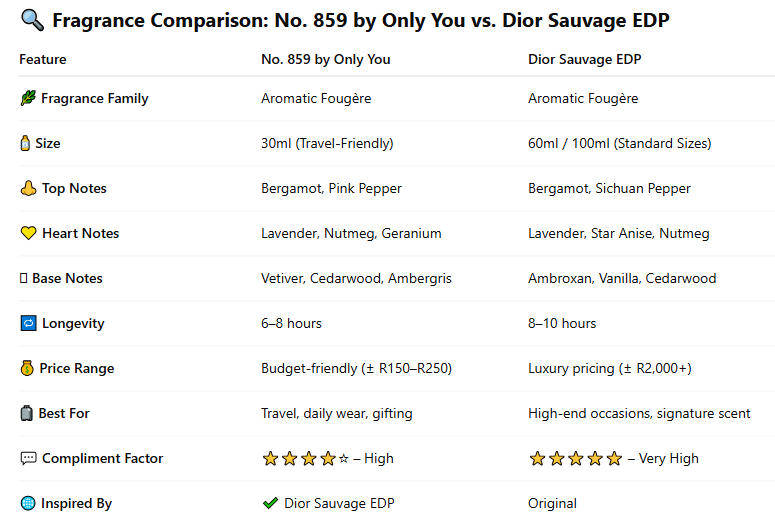The height and width of the screenshot is (532, 775).
Task: Click the small icon beside Base Notes
Action: 23,278
